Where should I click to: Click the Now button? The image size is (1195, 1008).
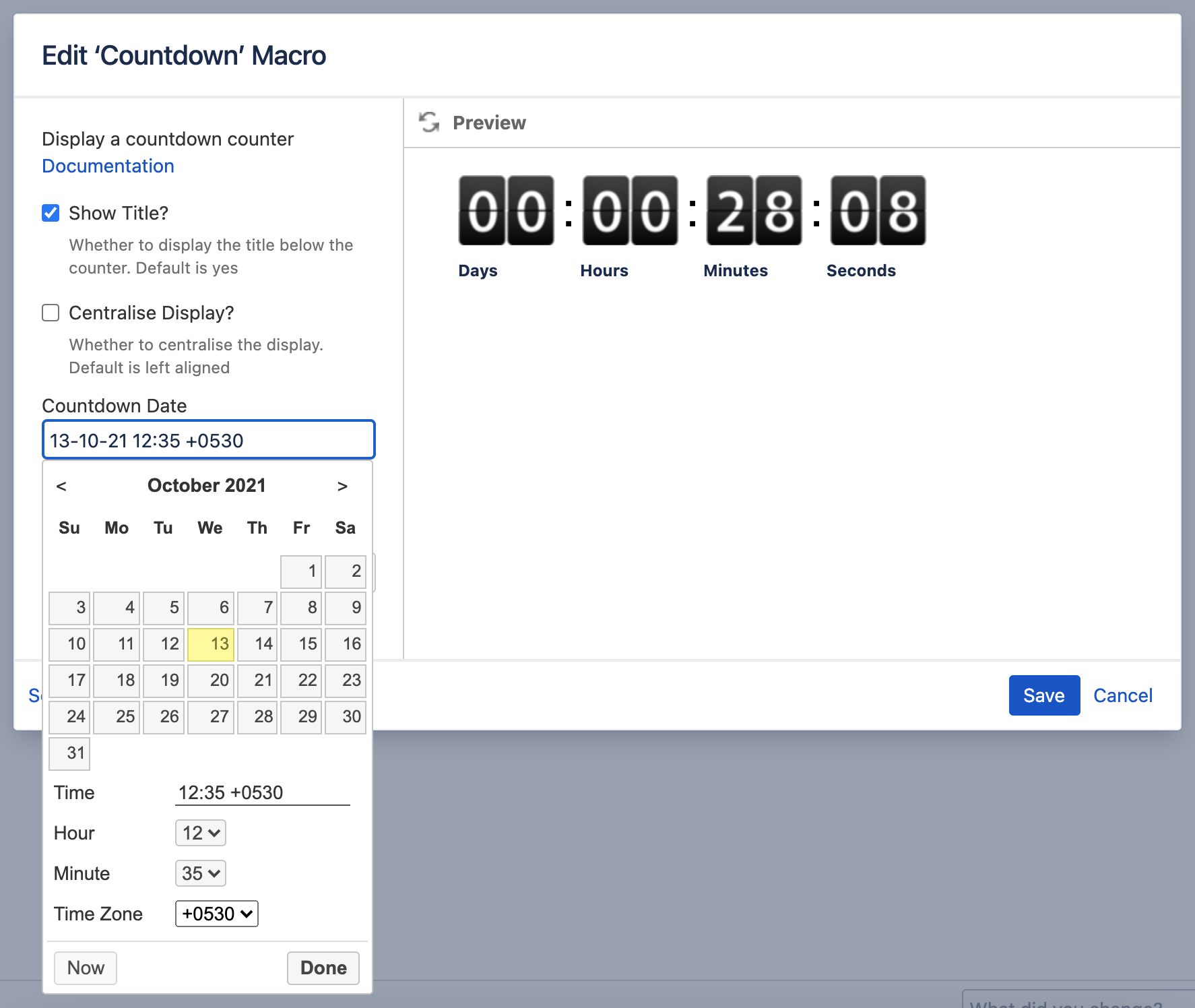pos(85,968)
